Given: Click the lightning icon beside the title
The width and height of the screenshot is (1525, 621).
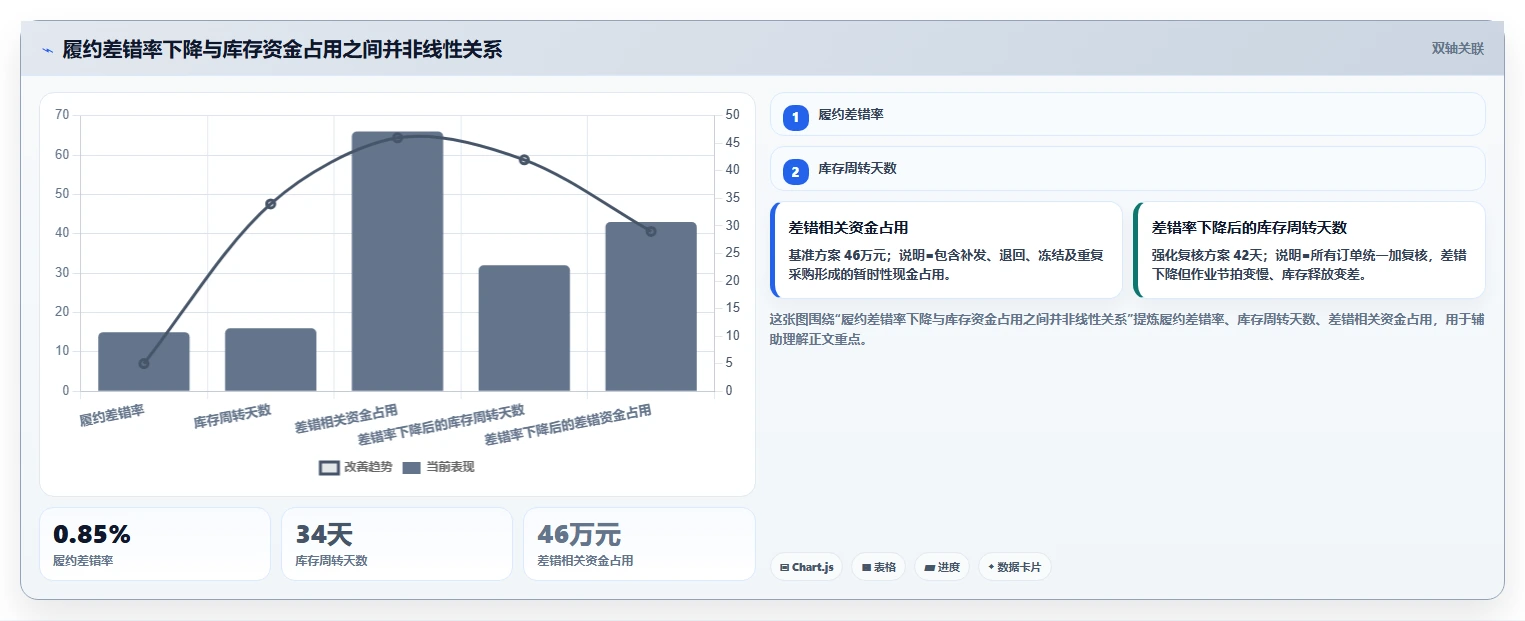Looking at the screenshot, I should coord(47,50).
